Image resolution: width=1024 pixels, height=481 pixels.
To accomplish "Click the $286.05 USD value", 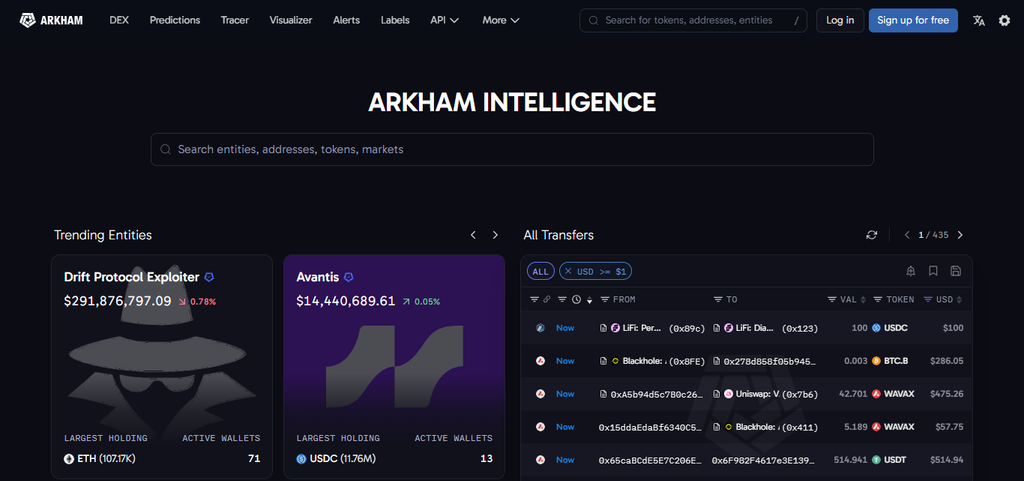I will tap(947, 360).
